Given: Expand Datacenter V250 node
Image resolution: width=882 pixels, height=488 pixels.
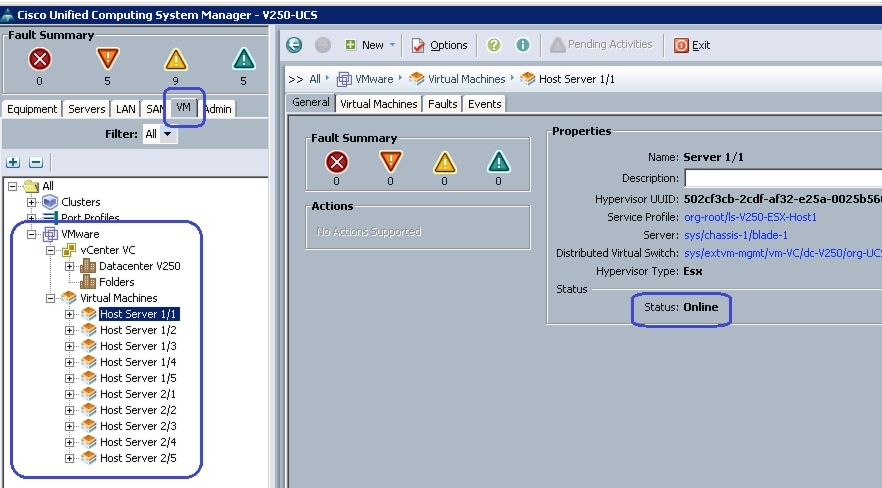Looking at the screenshot, I should click(x=69, y=266).
